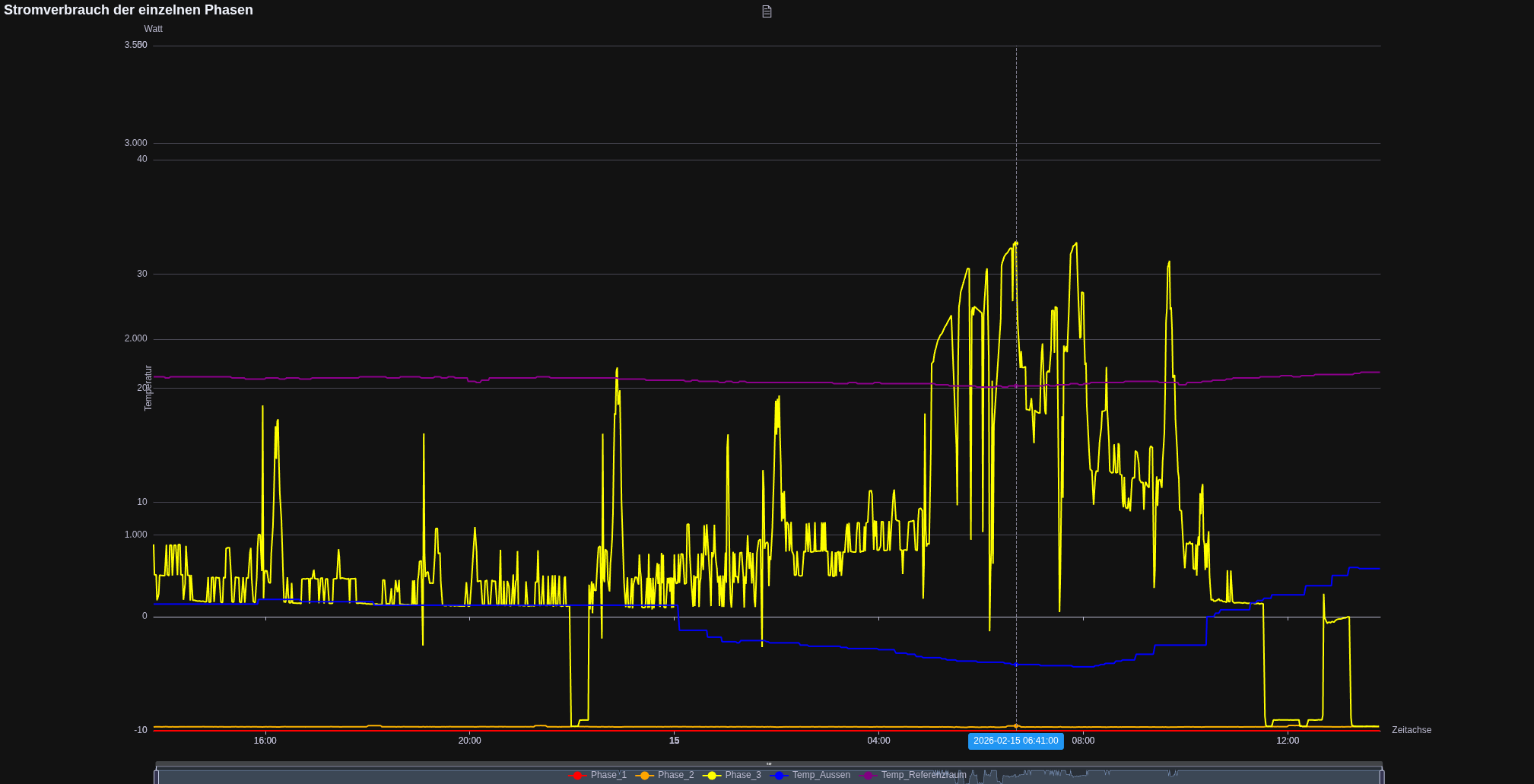Grab the zoom slider's left edge handle
1534x784 pixels.
point(156,776)
